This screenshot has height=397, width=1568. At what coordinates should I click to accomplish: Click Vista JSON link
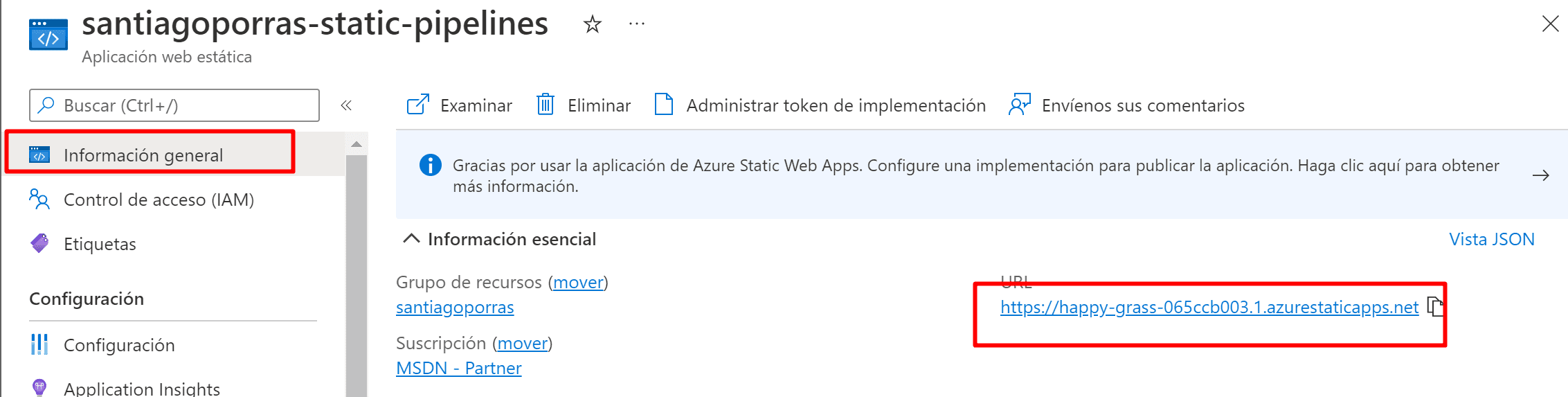point(1492,239)
